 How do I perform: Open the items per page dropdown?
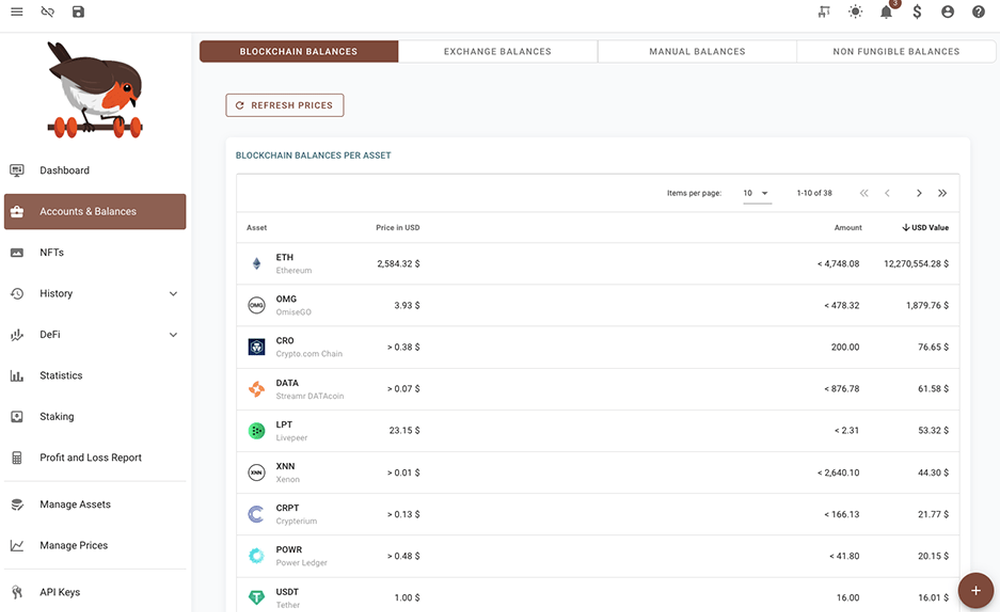[757, 193]
